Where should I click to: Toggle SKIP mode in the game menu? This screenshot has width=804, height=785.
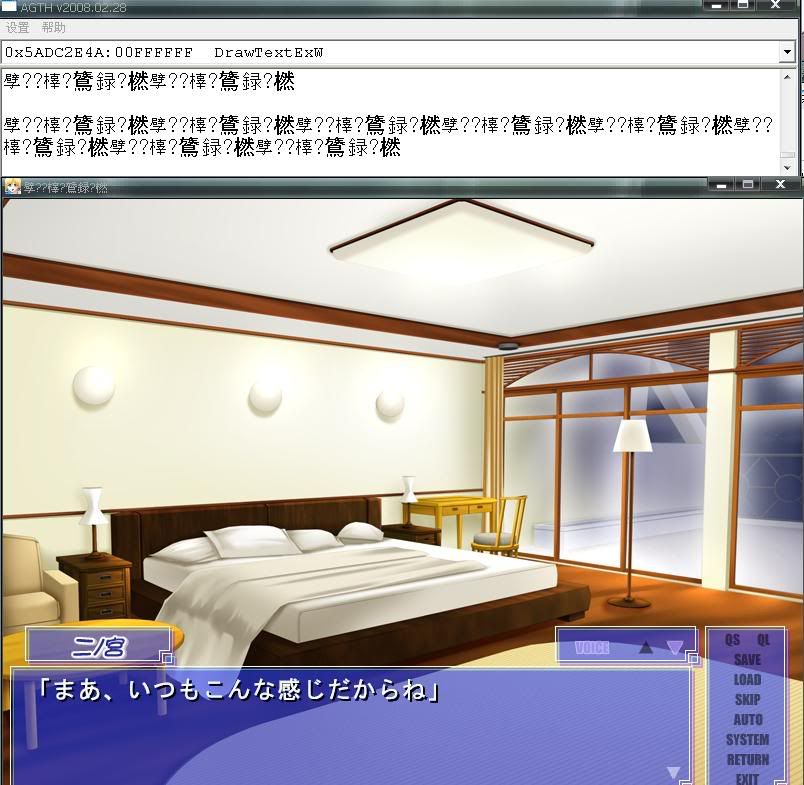(x=748, y=700)
